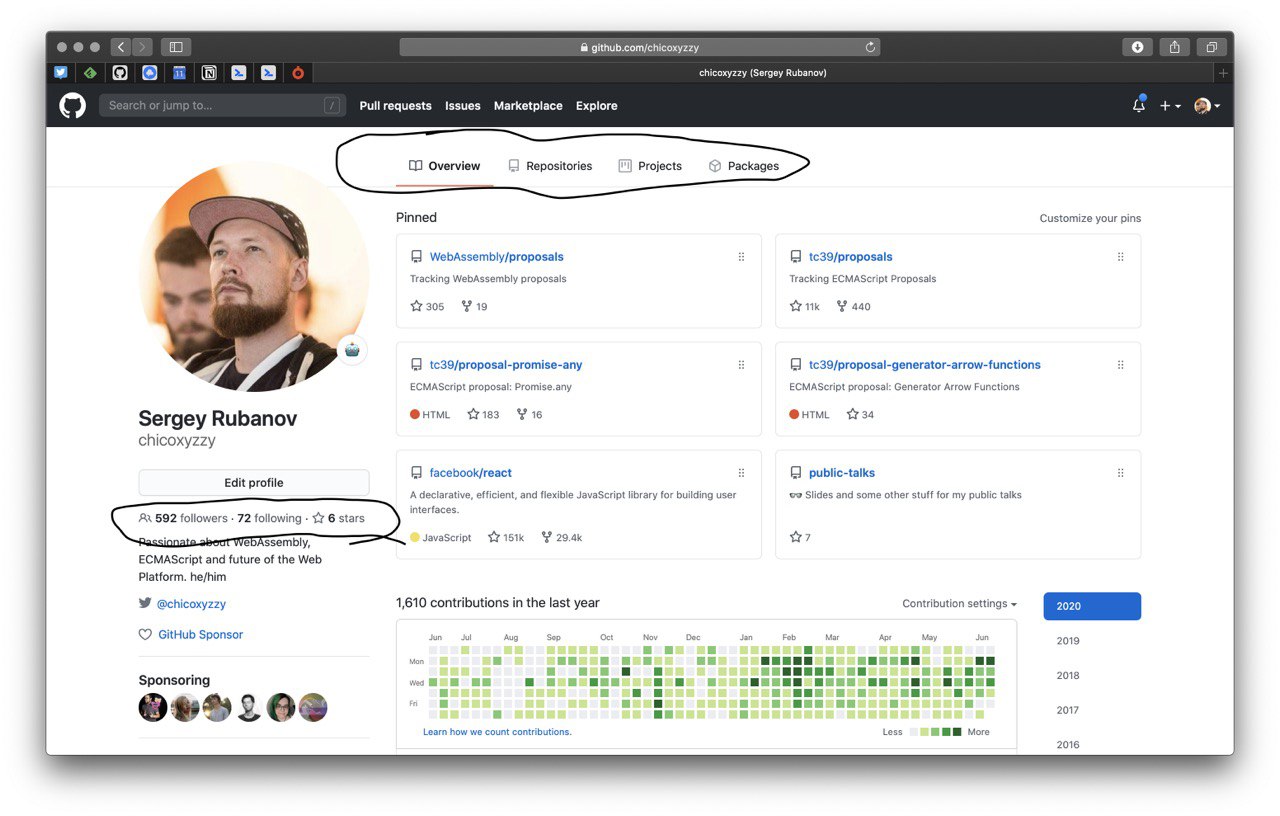The width and height of the screenshot is (1280, 816).
Task: Open Marketplace in the header
Action: tap(528, 105)
